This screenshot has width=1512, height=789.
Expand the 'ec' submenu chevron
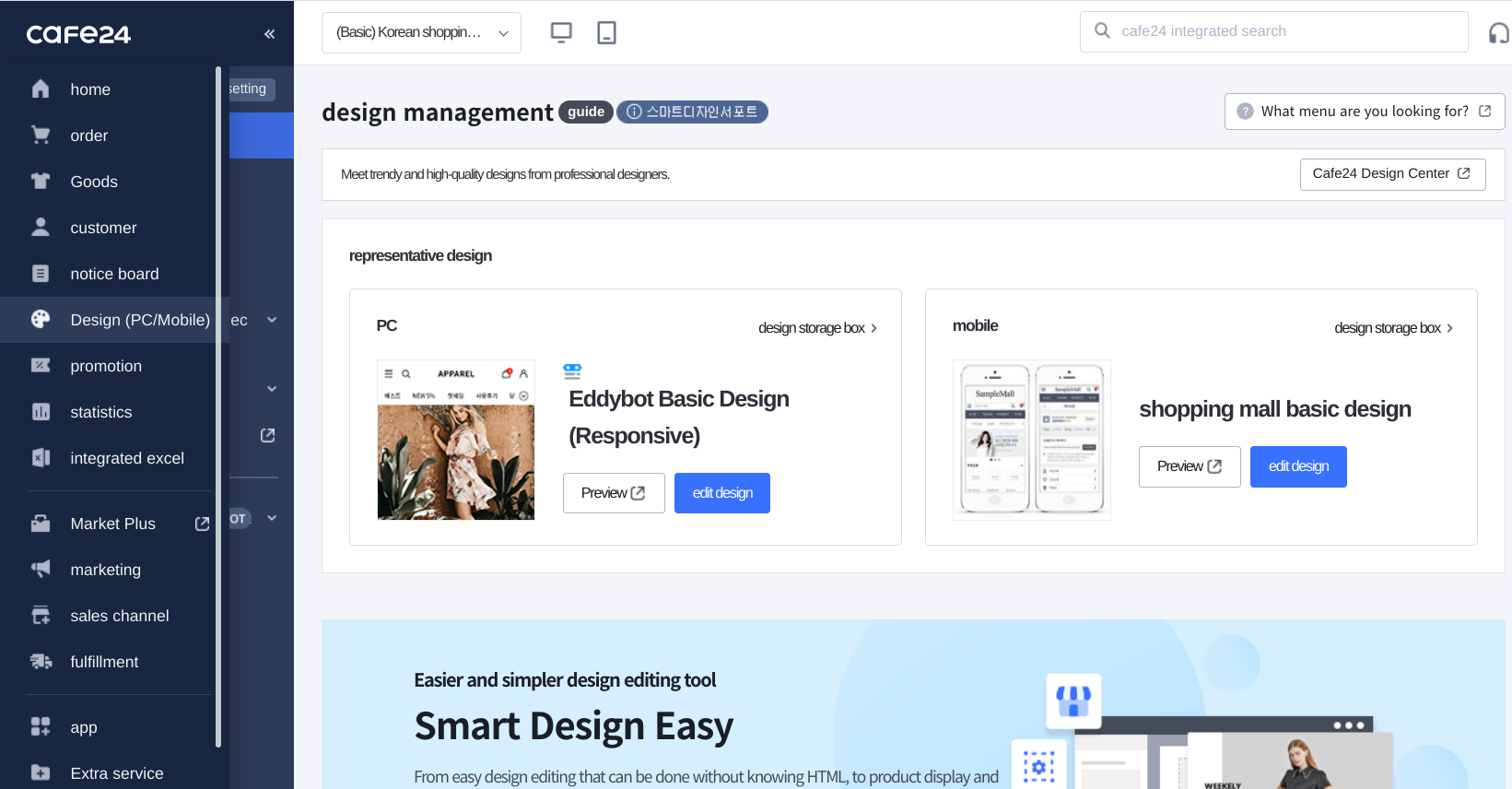pyautogui.click(x=272, y=320)
